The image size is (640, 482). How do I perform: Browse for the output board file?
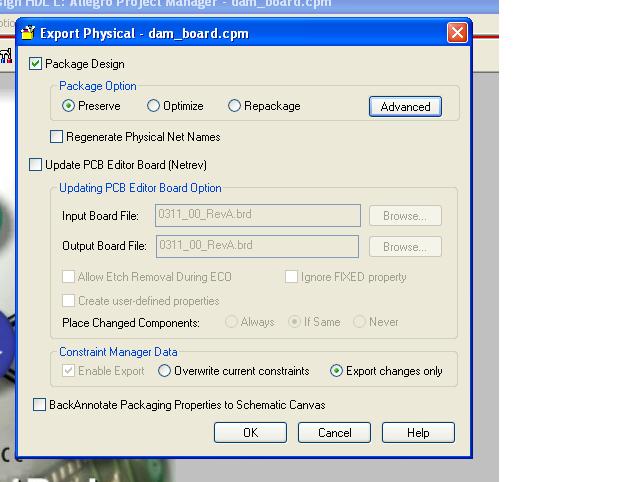click(x=405, y=246)
